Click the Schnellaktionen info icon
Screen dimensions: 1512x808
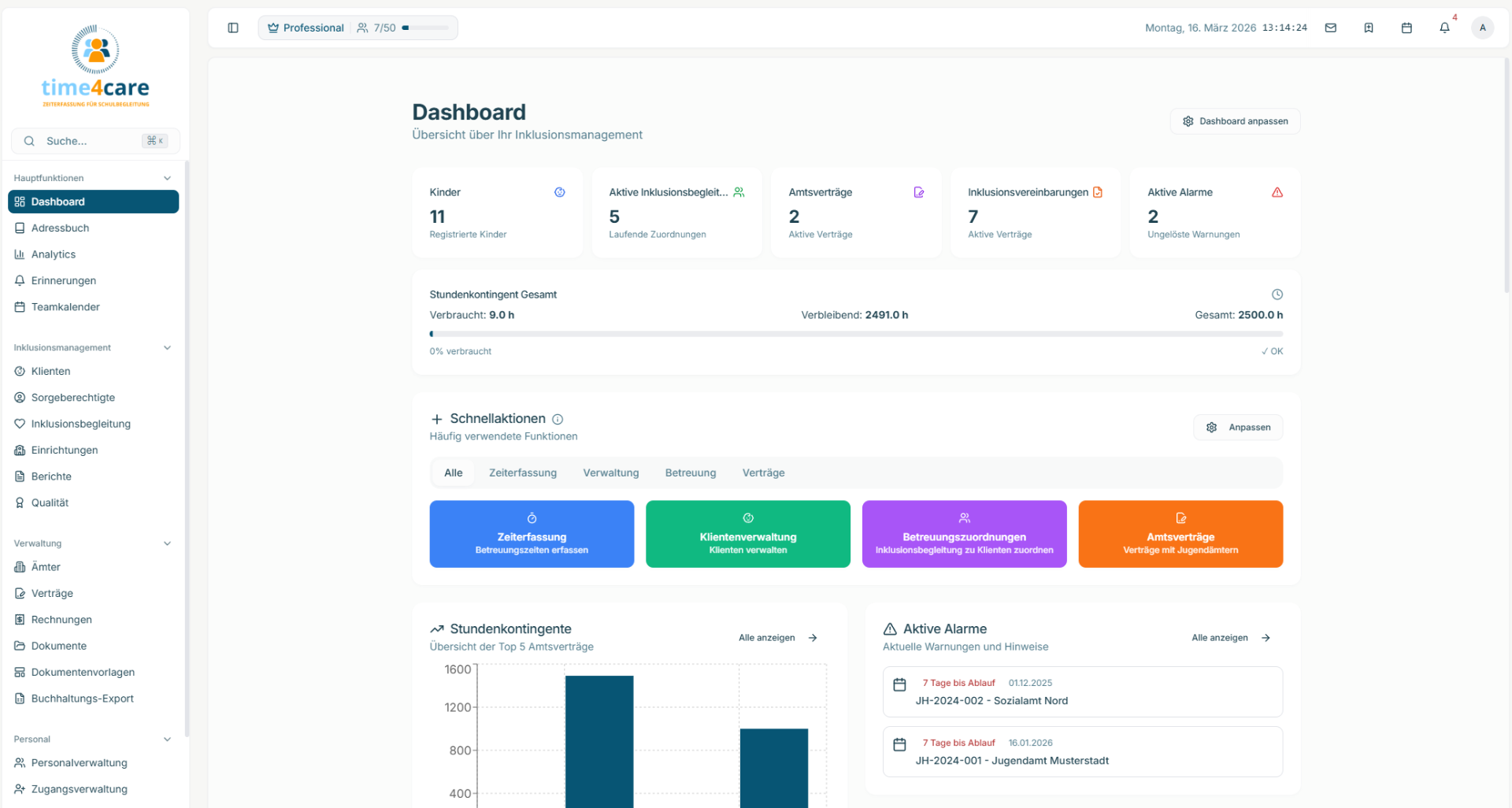(558, 419)
